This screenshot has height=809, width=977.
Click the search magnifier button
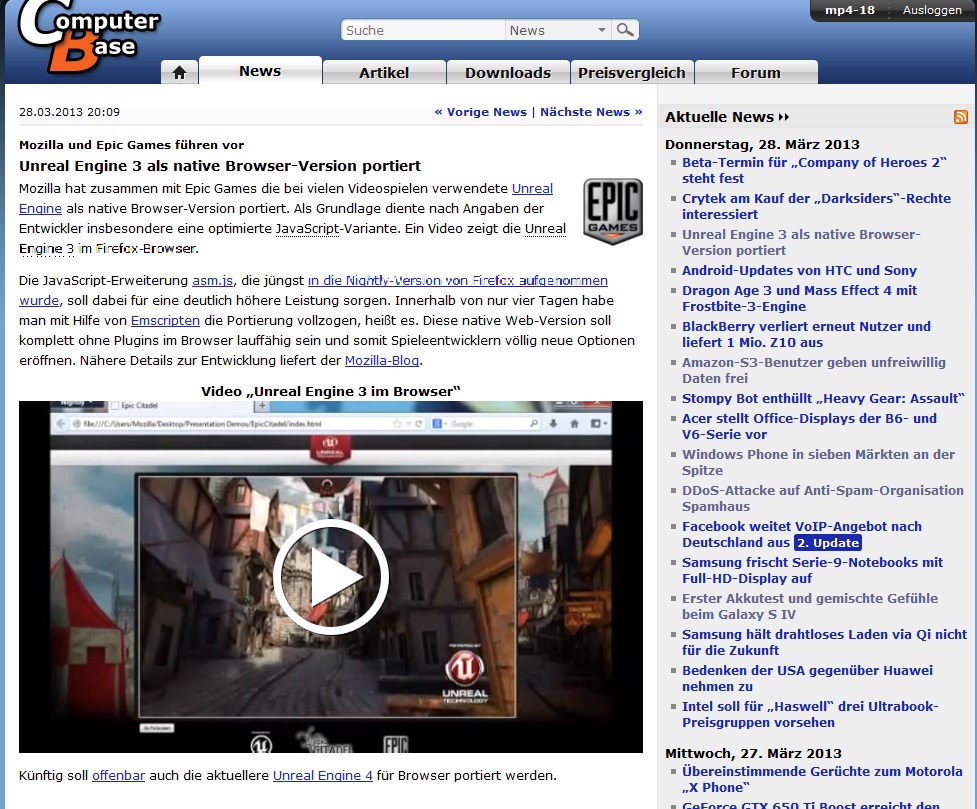625,30
